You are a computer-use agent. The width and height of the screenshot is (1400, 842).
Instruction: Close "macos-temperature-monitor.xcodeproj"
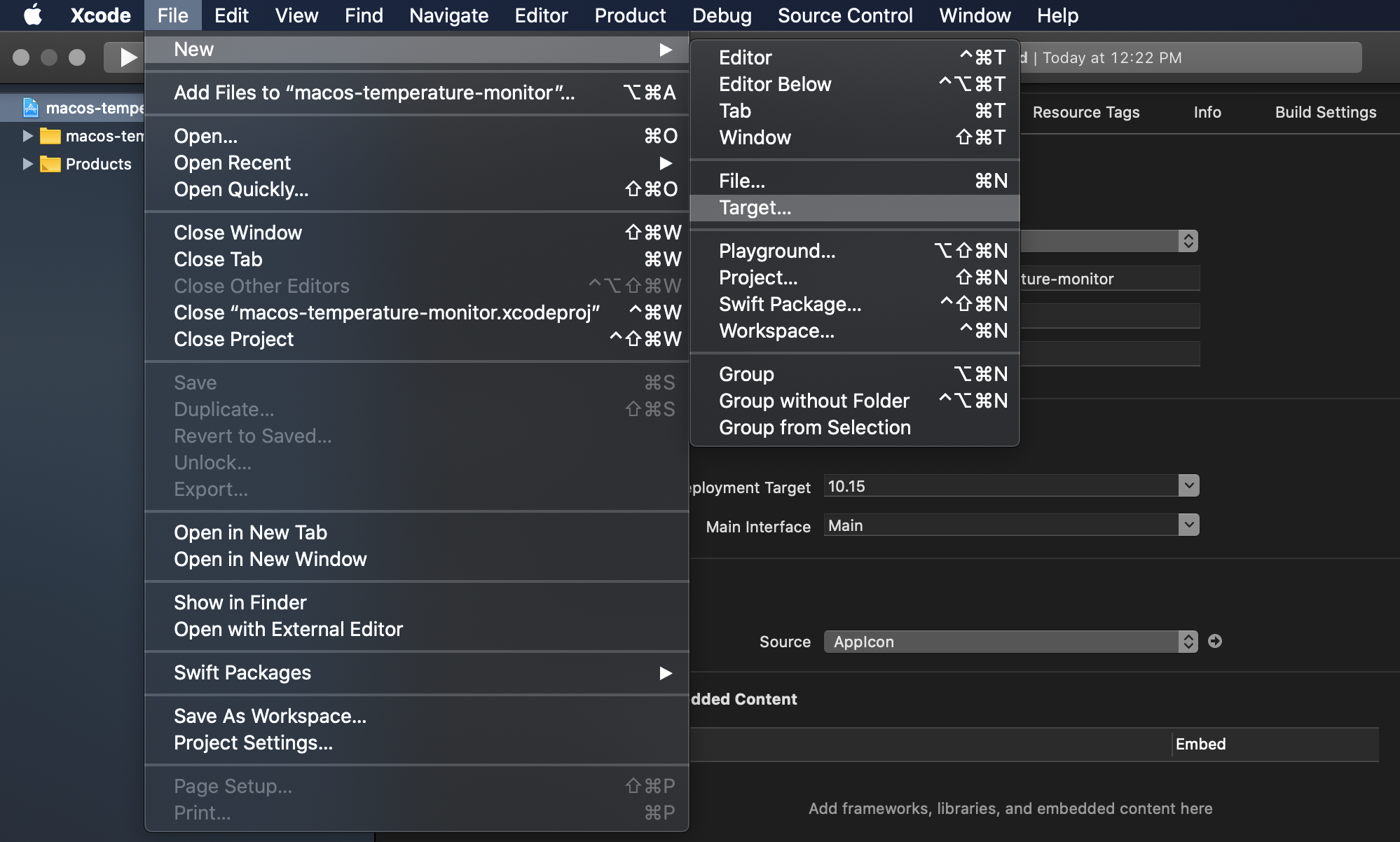pos(416,312)
